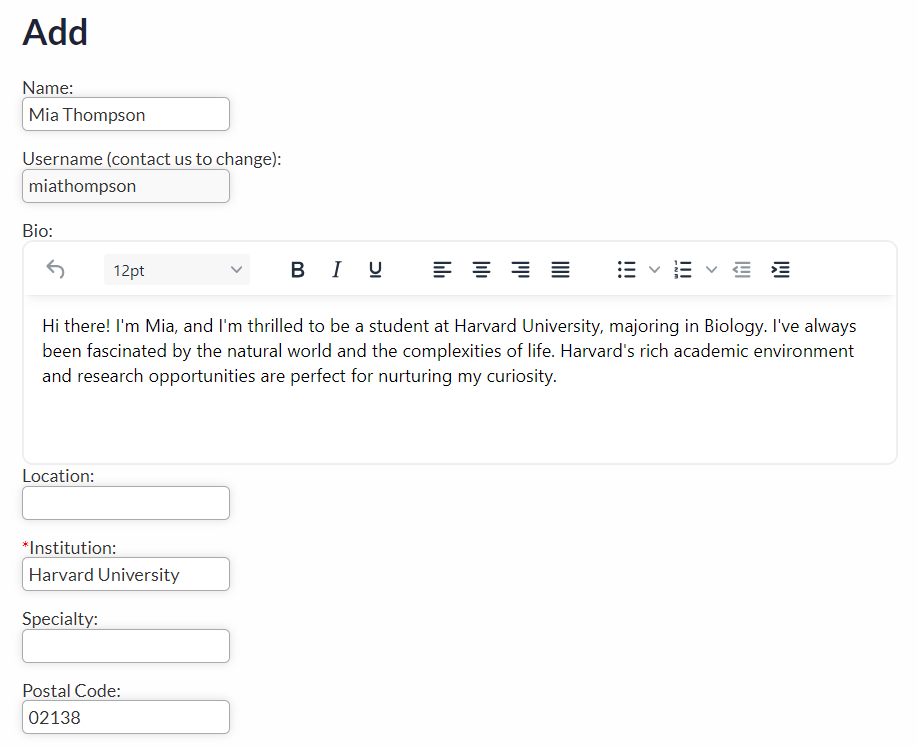Justify Bio text
This screenshot has width=918, height=746.
[x=560, y=269]
